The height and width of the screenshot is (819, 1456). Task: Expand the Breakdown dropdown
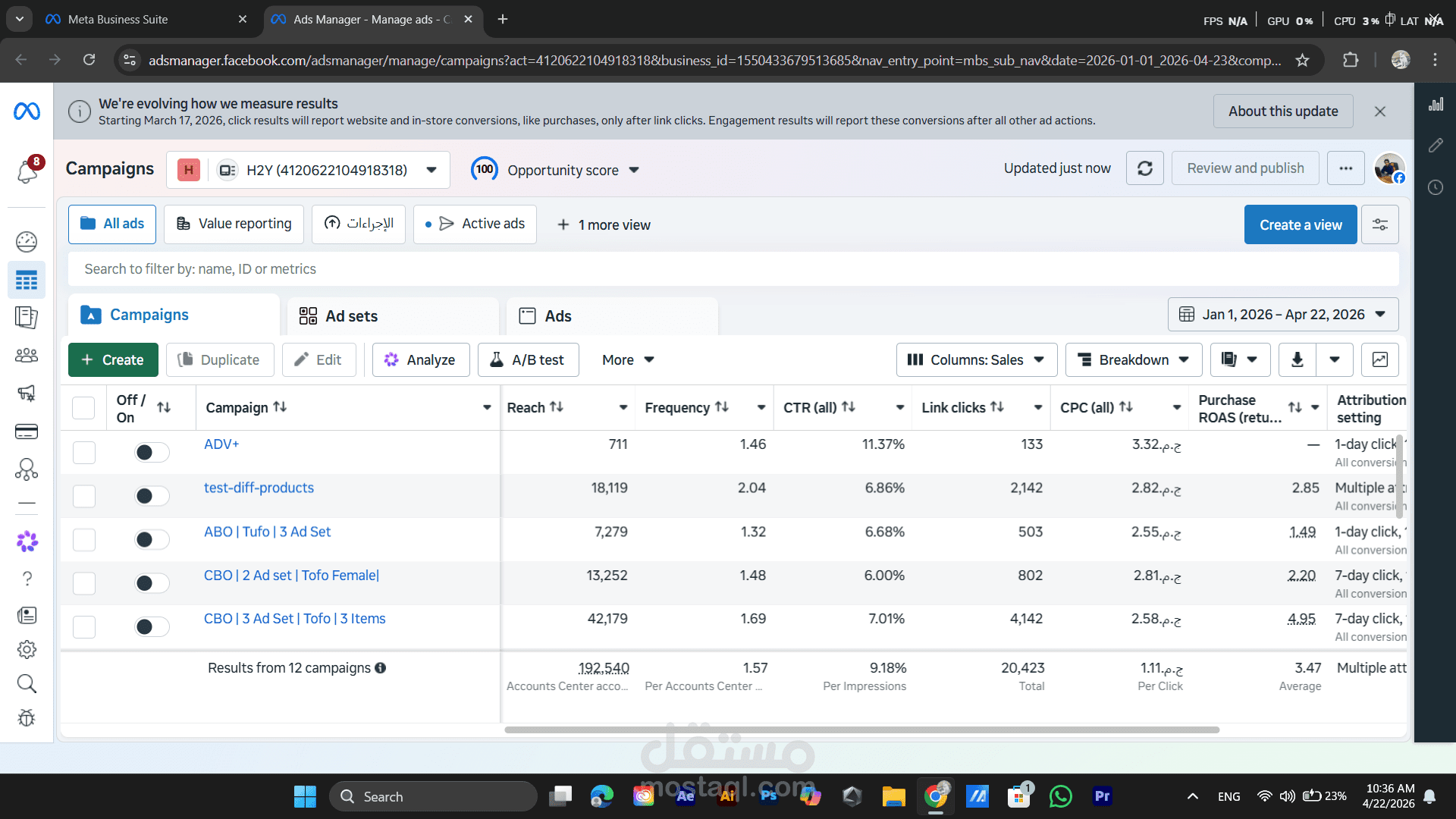(1134, 360)
